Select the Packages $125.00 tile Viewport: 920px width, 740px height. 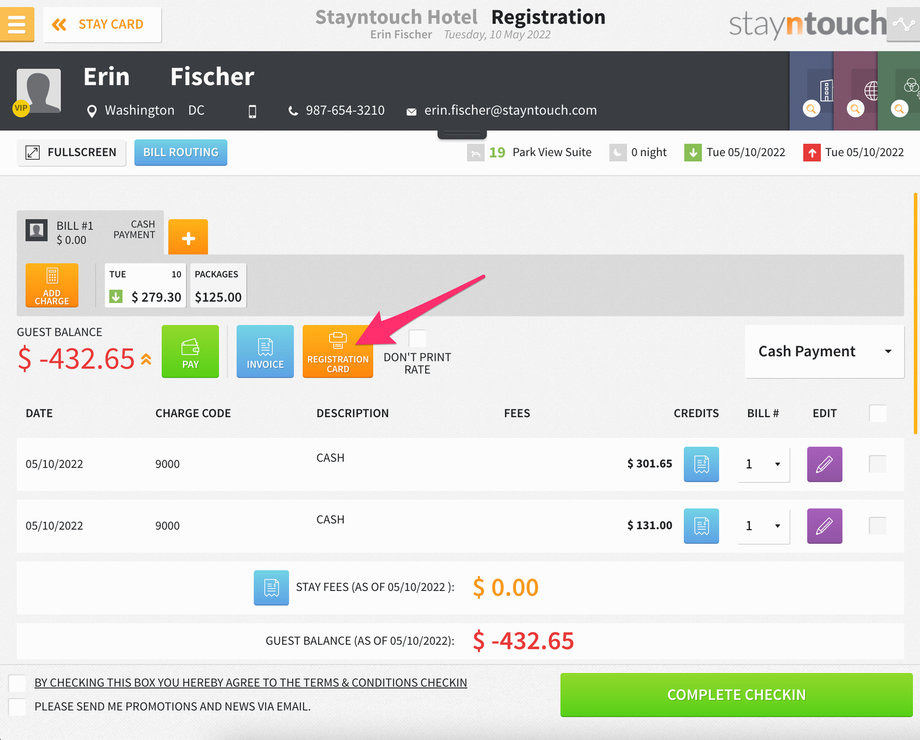(218, 285)
